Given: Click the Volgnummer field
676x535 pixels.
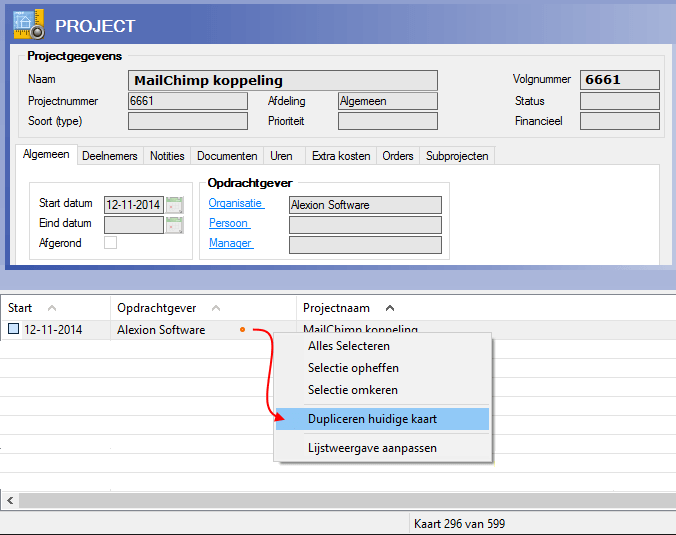Looking at the screenshot, I should click(x=620, y=80).
